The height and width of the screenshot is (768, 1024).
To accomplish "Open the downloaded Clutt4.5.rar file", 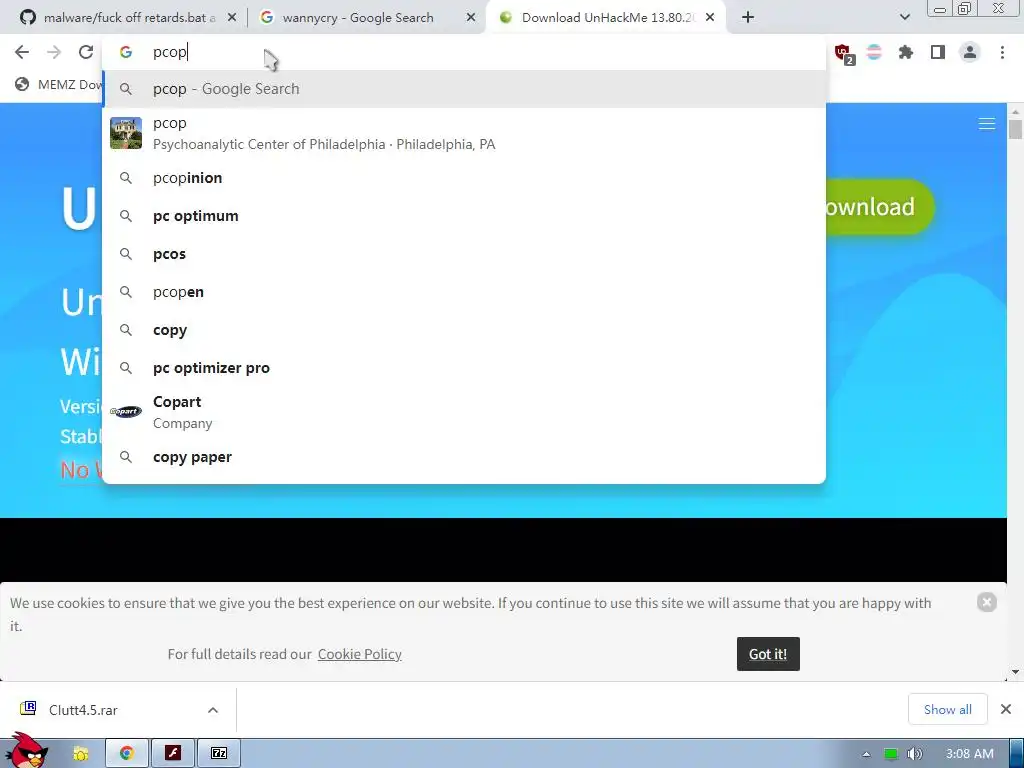I will pyautogui.click(x=83, y=710).
